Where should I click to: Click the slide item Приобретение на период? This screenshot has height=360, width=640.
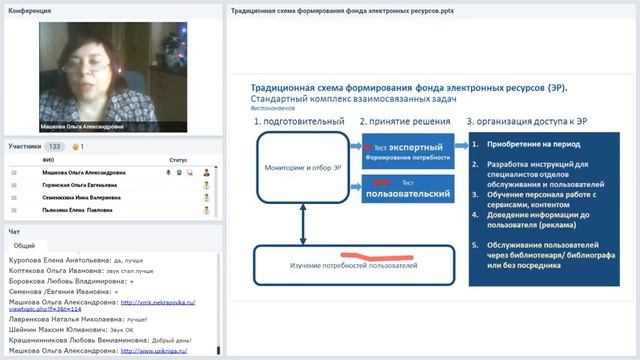(533, 144)
